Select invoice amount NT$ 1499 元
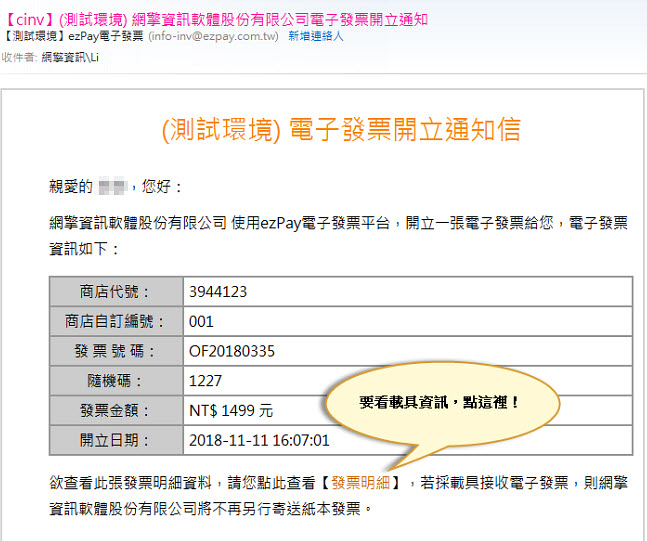 tap(231, 411)
